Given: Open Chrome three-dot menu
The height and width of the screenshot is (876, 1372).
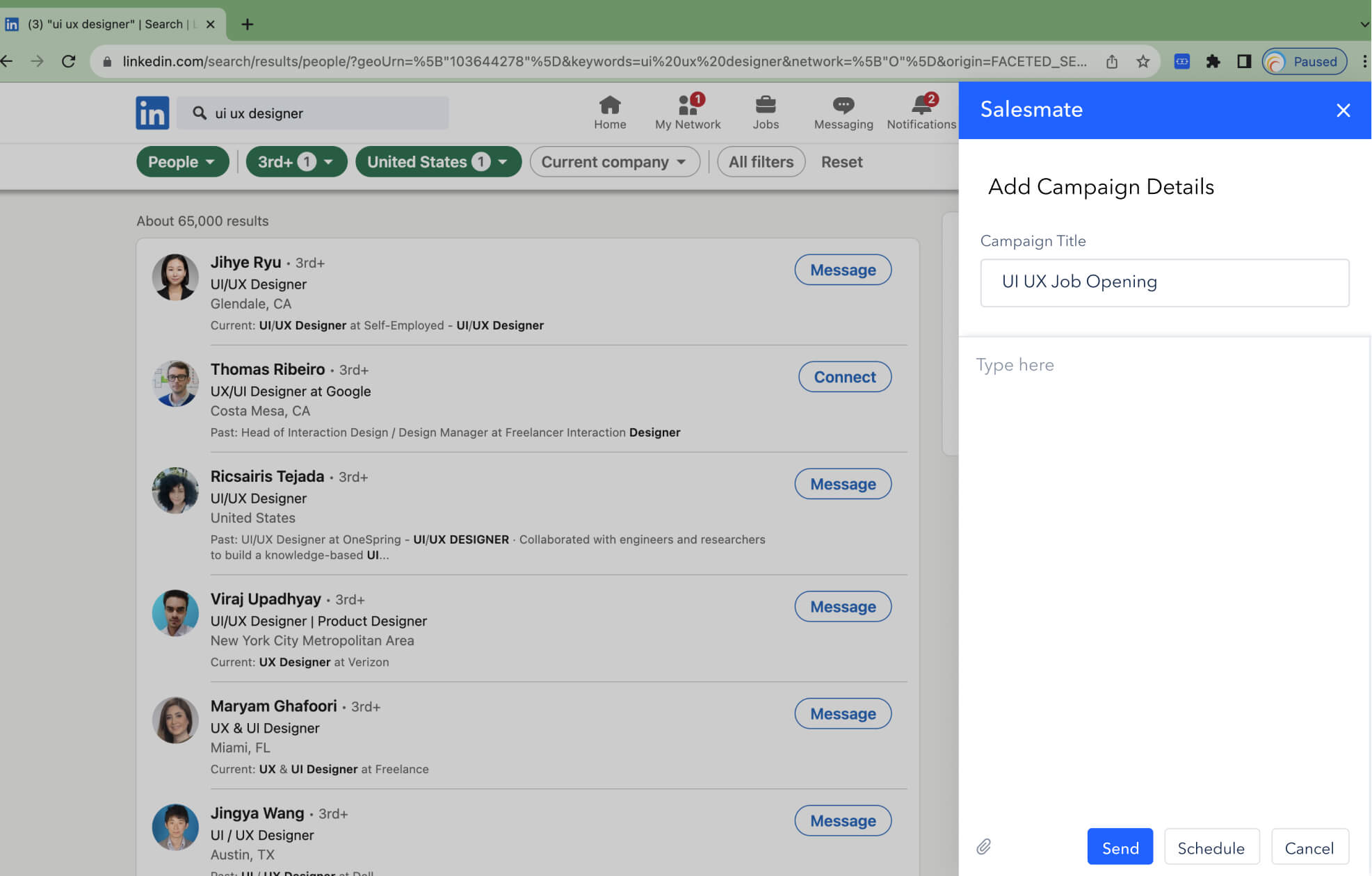Looking at the screenshot, I should click(x=1364, y=61).
